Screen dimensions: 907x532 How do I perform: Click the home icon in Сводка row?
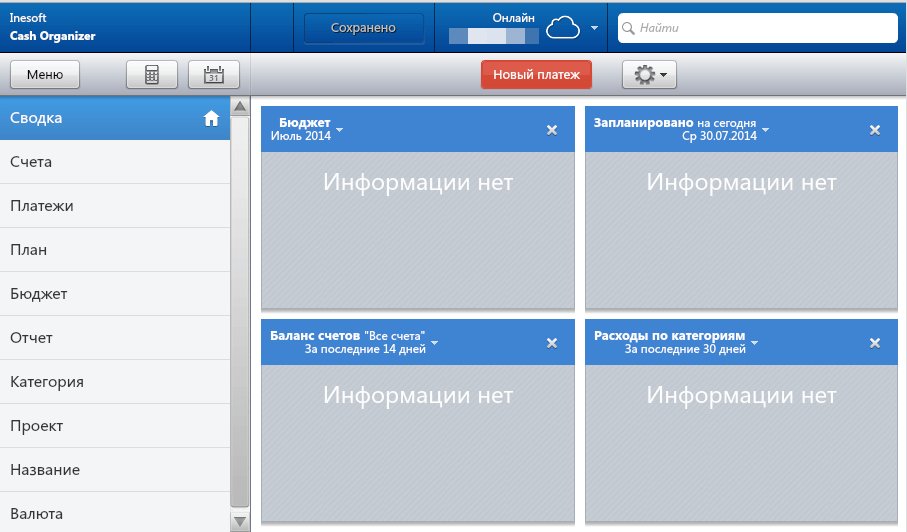click(x=211, y=119)
